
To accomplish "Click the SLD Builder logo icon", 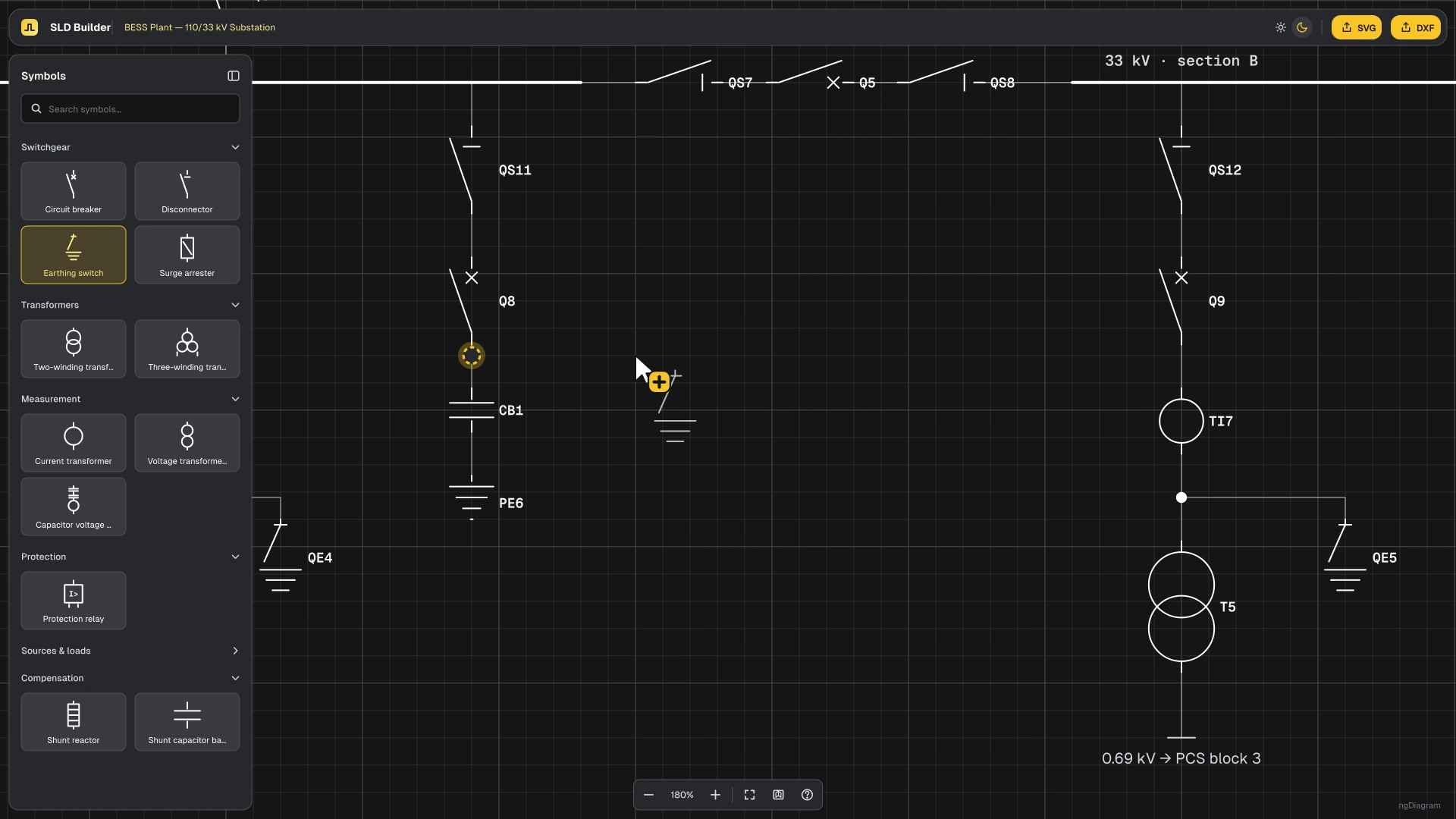I will 30,27.
